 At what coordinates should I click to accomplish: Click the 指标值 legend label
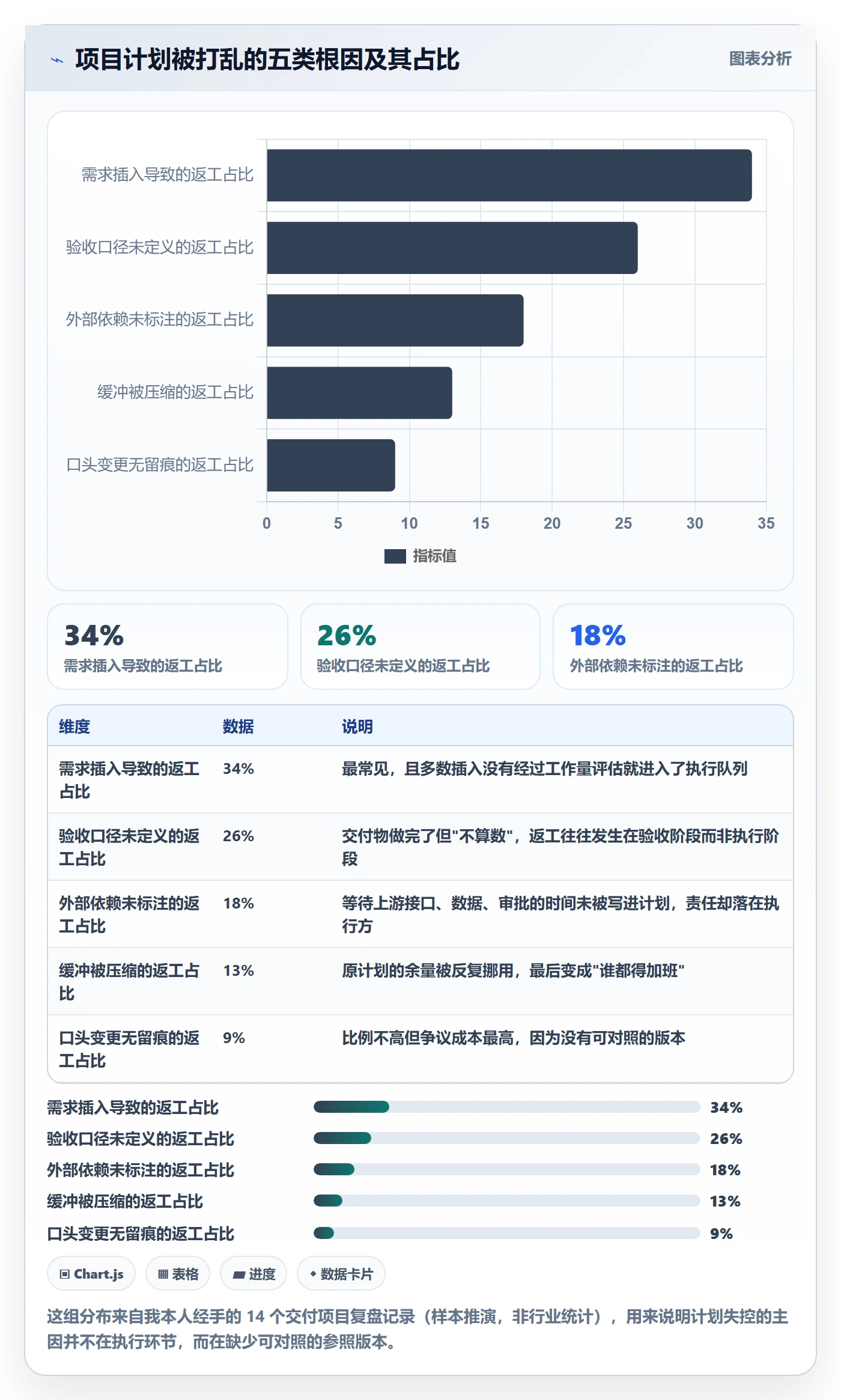coord(435,556)
